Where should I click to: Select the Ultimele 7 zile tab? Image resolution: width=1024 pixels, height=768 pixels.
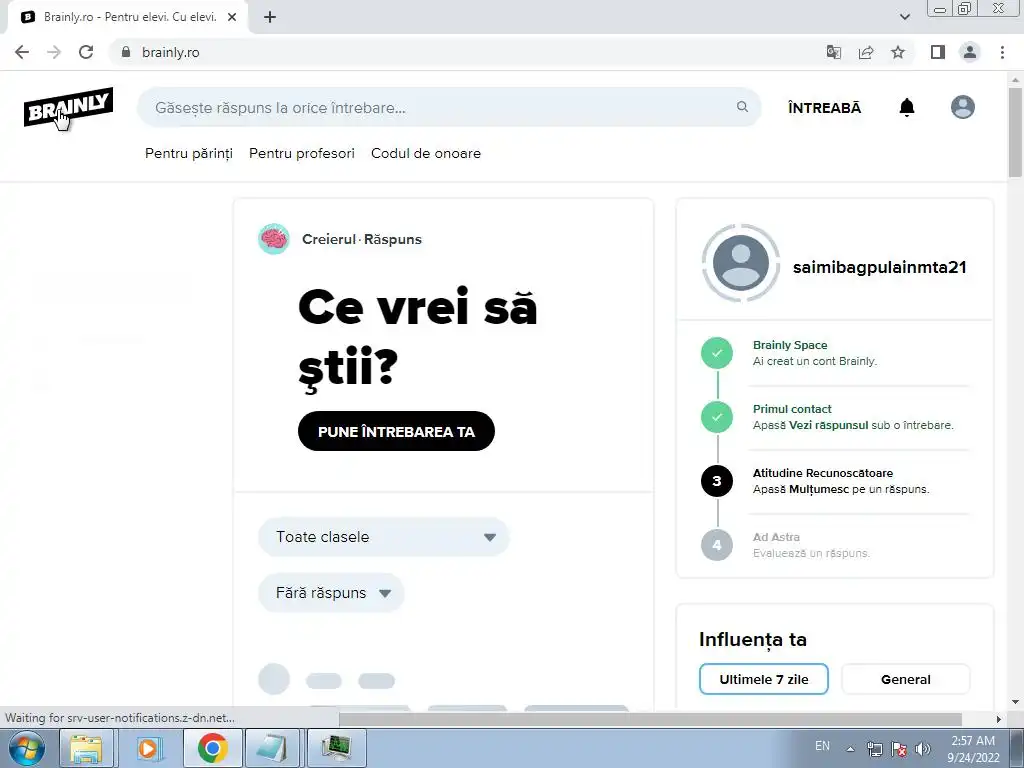point(763,679)
